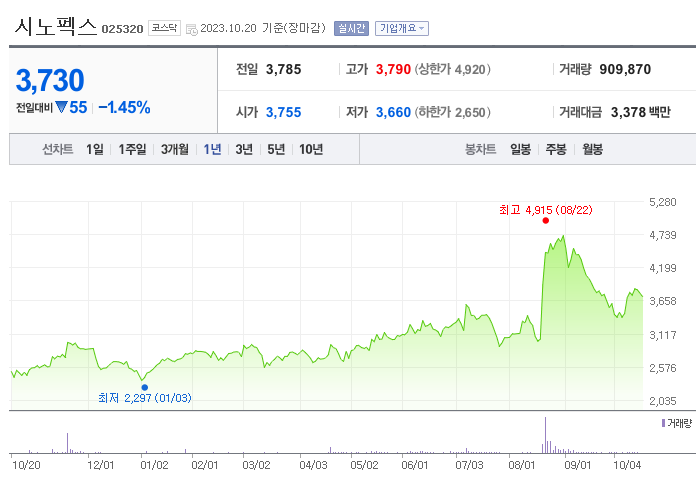Click the -1.45% change value
Viewport: 696px width, 484px height.
pos(124,107)
